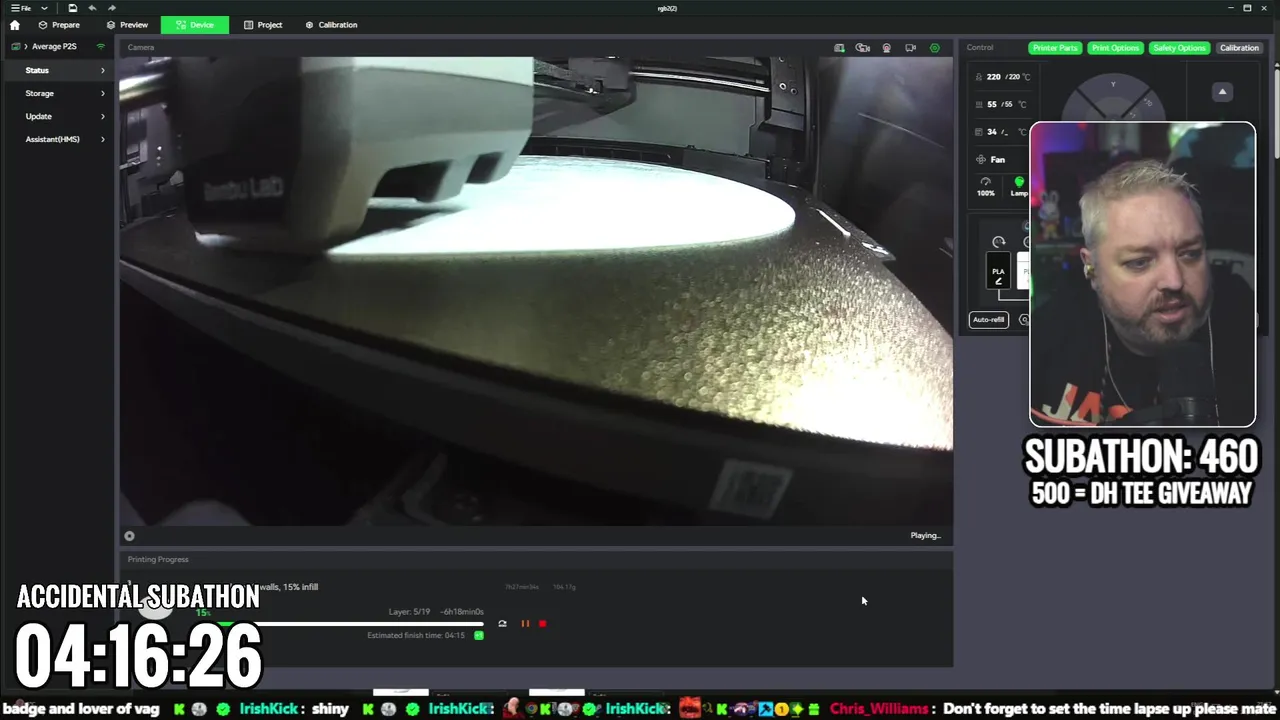The width and height of the screenshot is (1280, 720).
Task: Click the SD card storage icon above camera
Action: [x=839, y=48]
